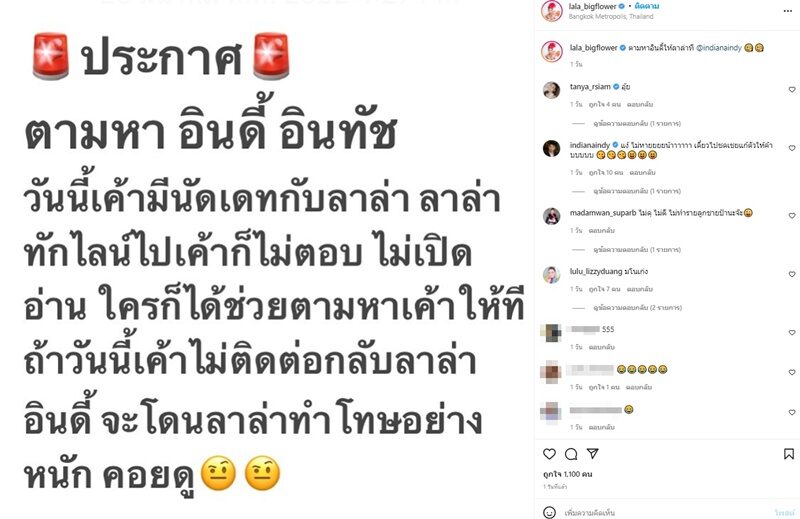
Task: Open more options ellipsis menu
Action: point(788,11)
